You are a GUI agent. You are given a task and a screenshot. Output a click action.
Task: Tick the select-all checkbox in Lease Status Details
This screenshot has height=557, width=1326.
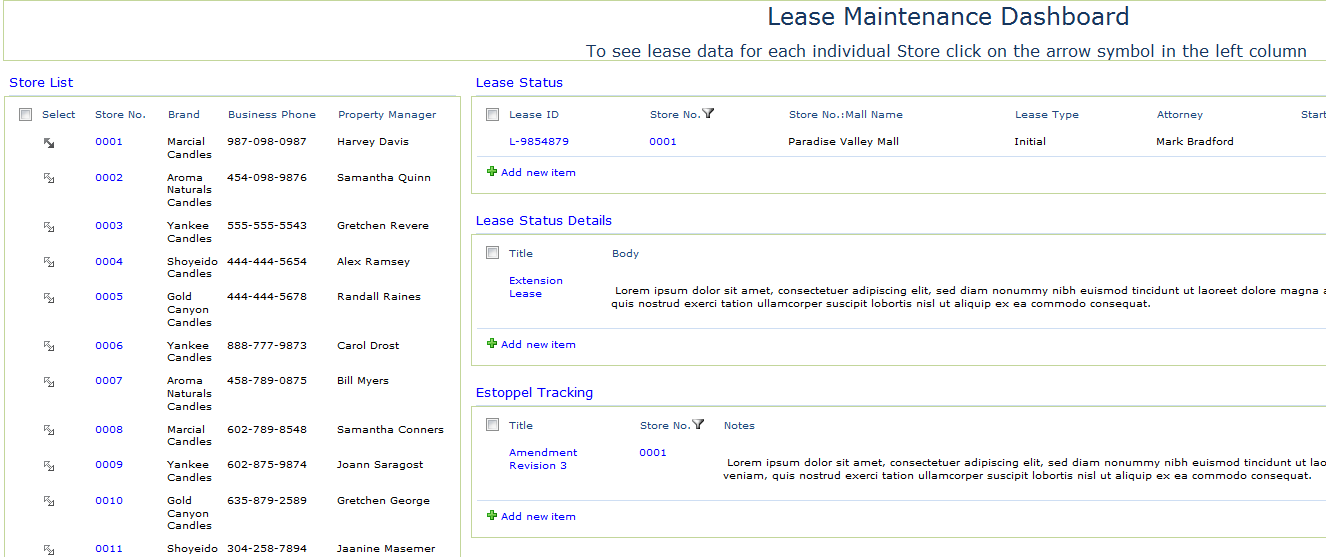click(492, 253)
